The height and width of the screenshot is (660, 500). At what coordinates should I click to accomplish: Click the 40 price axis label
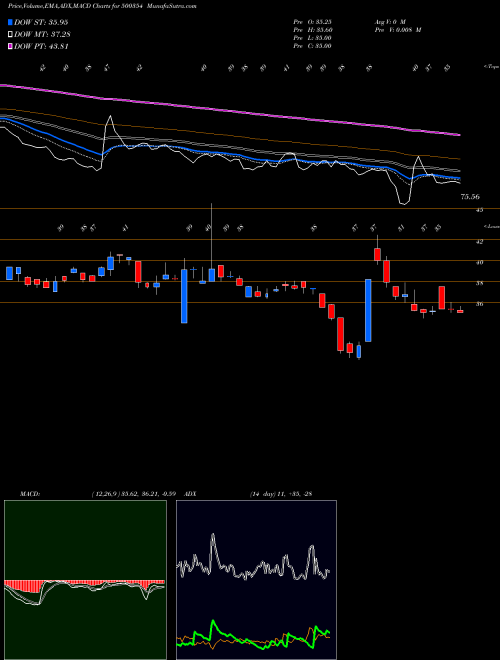click(479, 262)
